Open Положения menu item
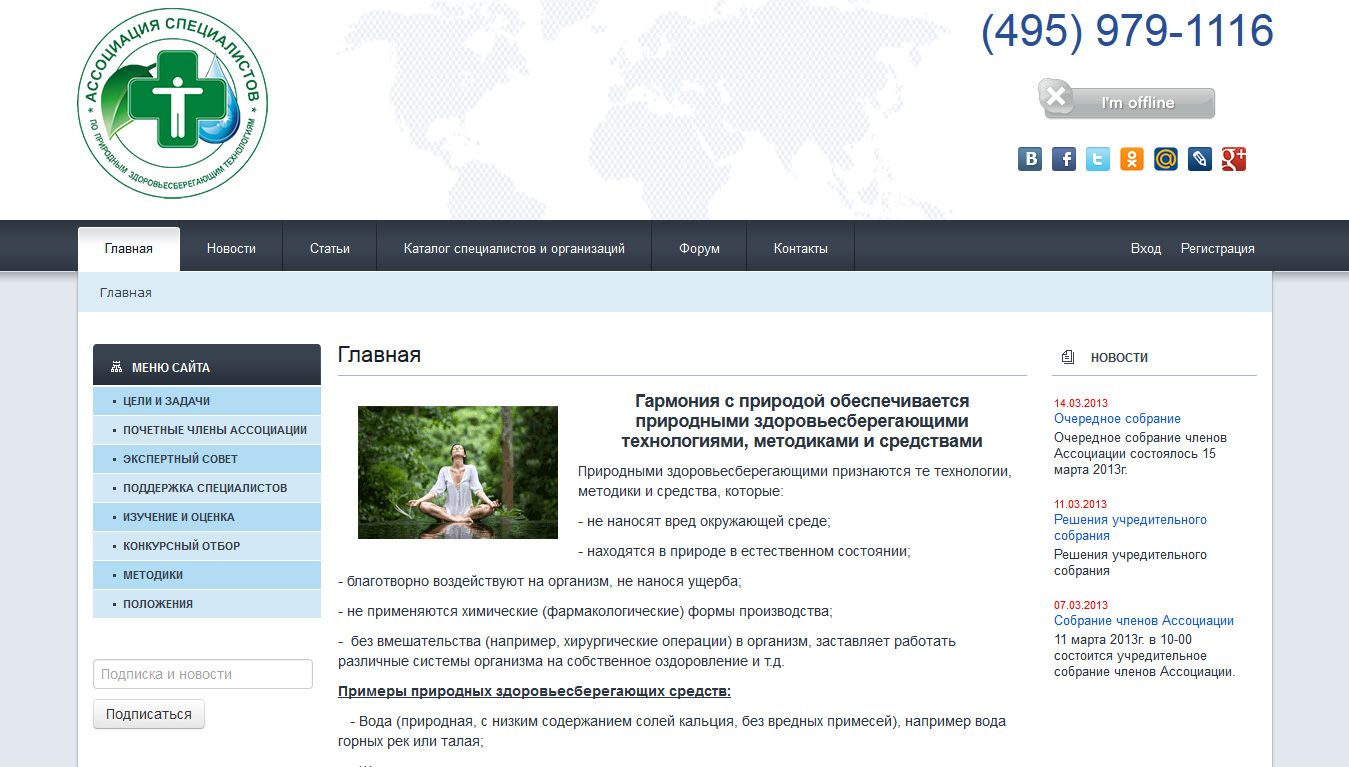The width and height of the screenshot is (1349, 767). (207, 604)
